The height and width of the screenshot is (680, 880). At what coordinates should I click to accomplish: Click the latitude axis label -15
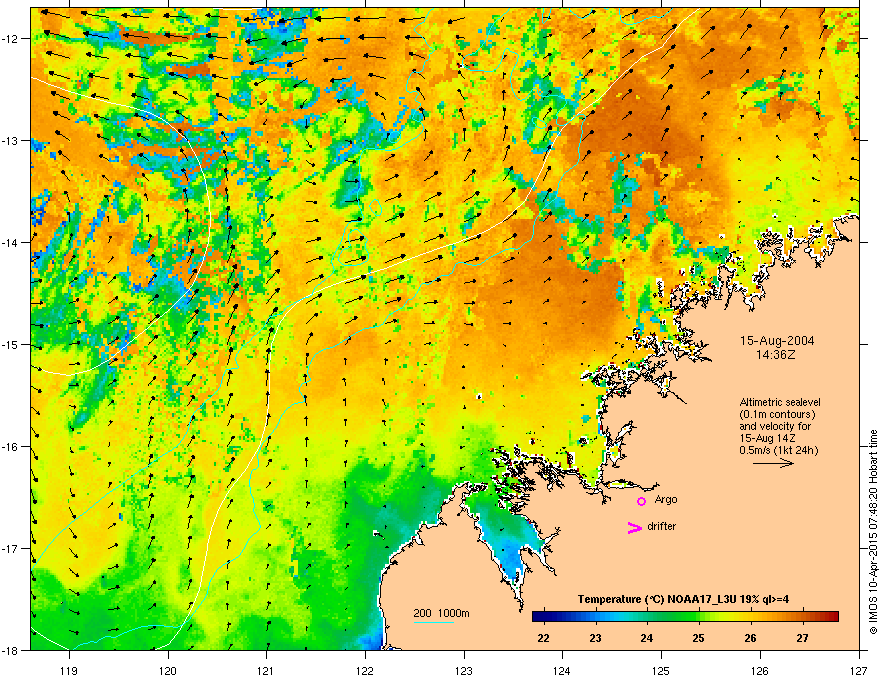pos(11,344)
